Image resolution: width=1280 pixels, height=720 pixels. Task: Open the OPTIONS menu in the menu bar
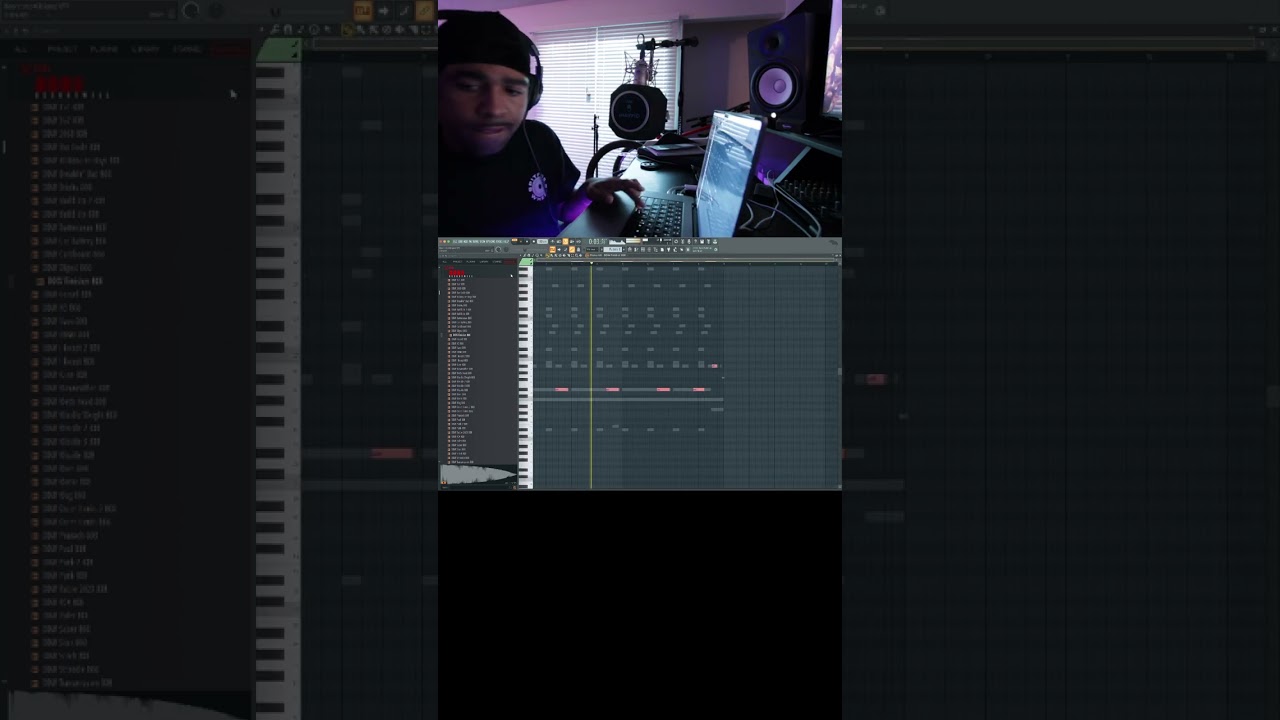pyautogui.click(x=490, y=241)
